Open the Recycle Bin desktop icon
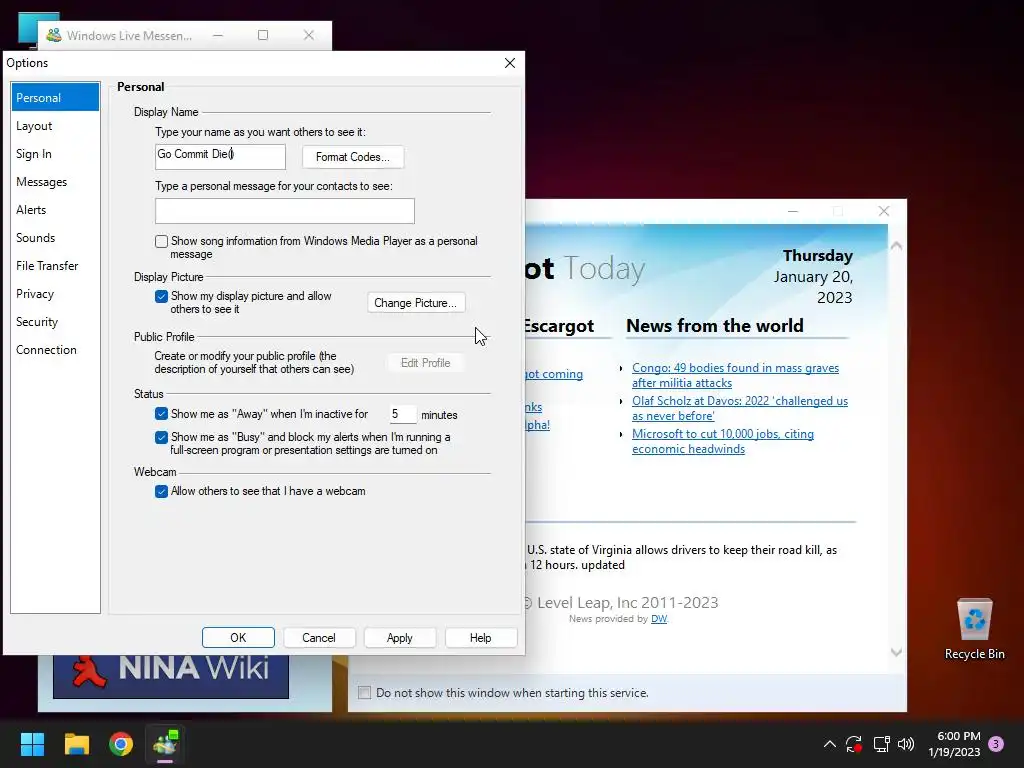 pos(974,628)
